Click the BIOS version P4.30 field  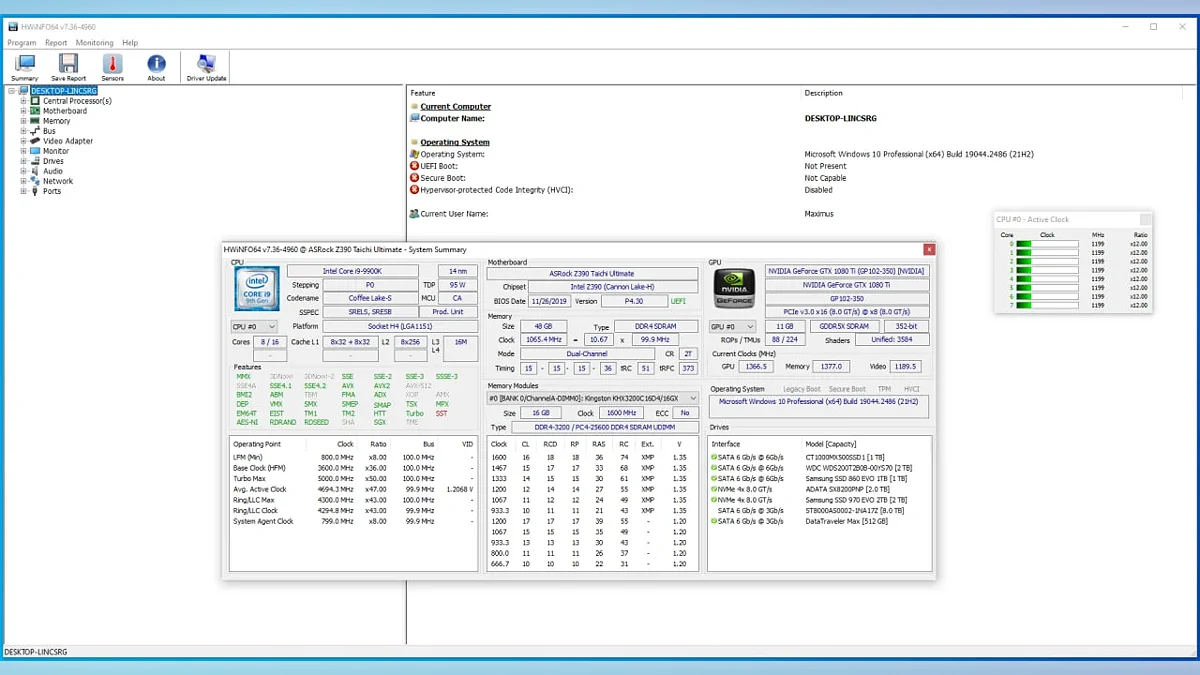633,300
